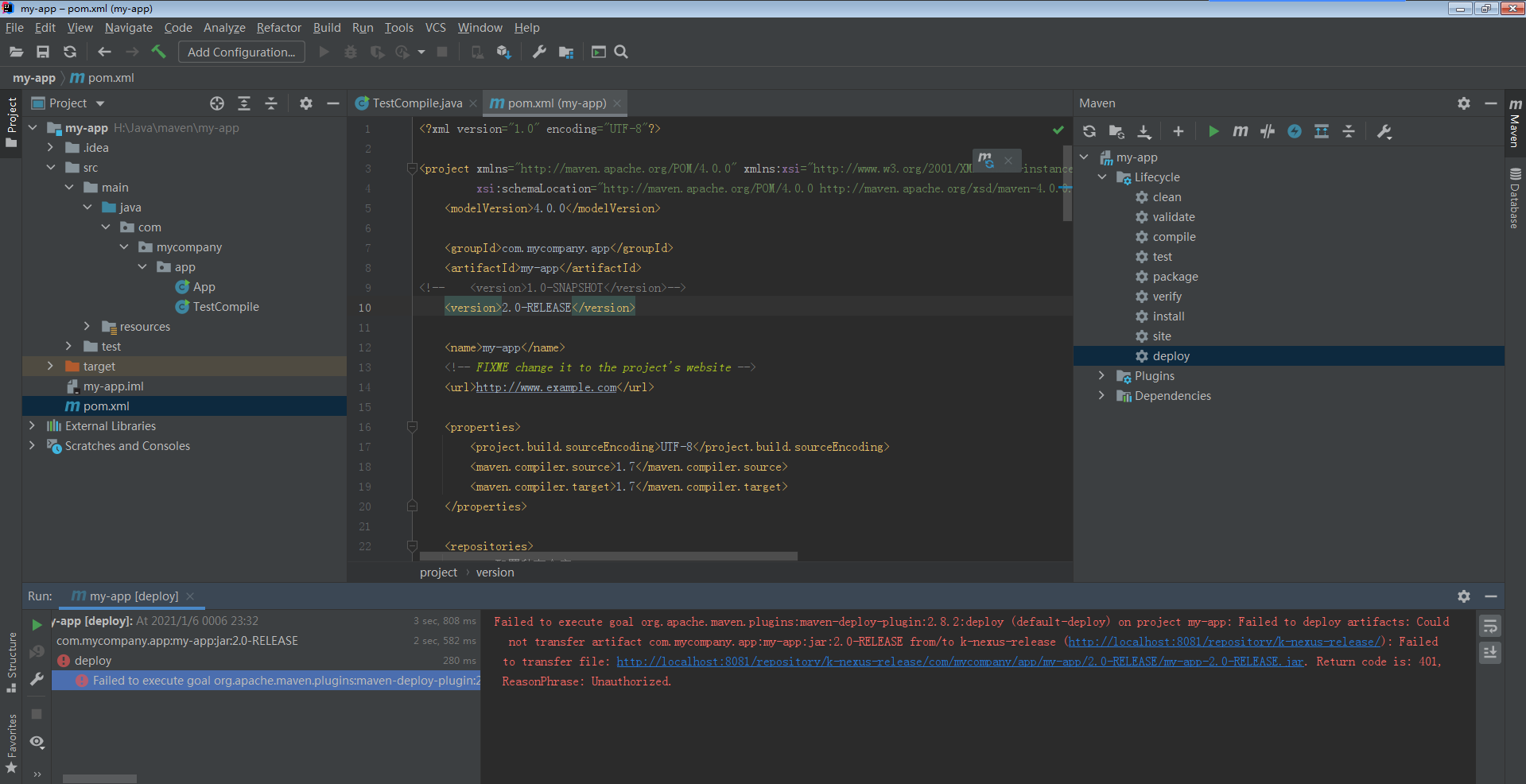This screenshot has width=1526, height=784.
Task: Click Locate in Project tree target icon
Action: [217, 103]
